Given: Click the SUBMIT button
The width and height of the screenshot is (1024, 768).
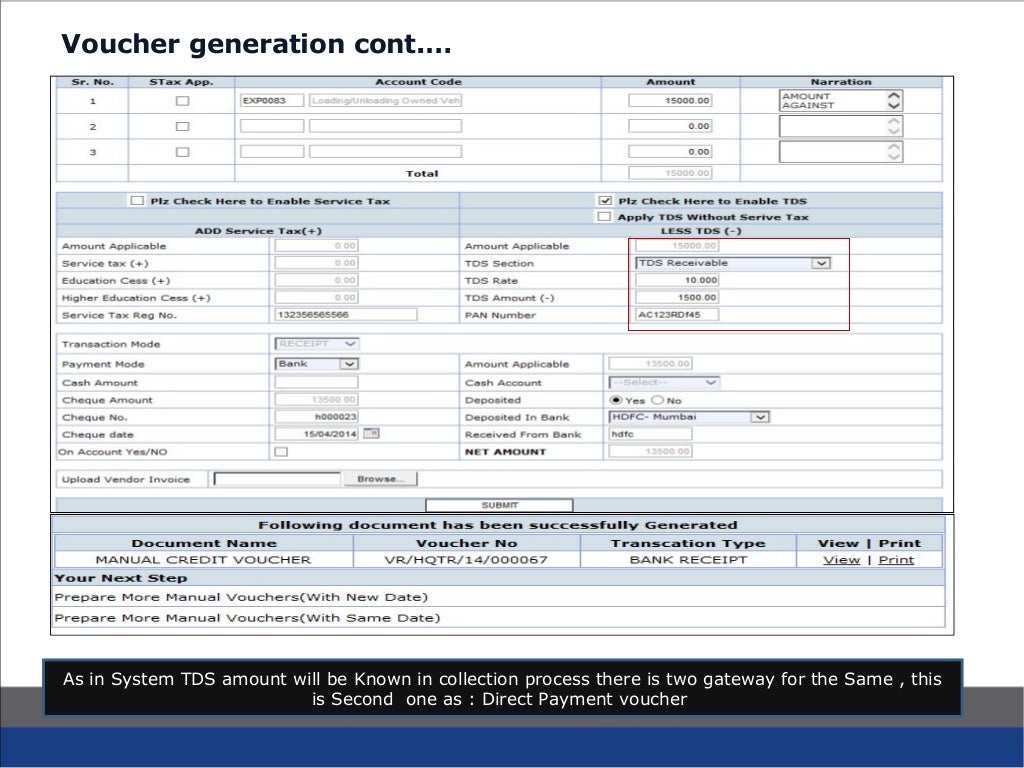Looking at the screenshot, I should click(499, 505).
